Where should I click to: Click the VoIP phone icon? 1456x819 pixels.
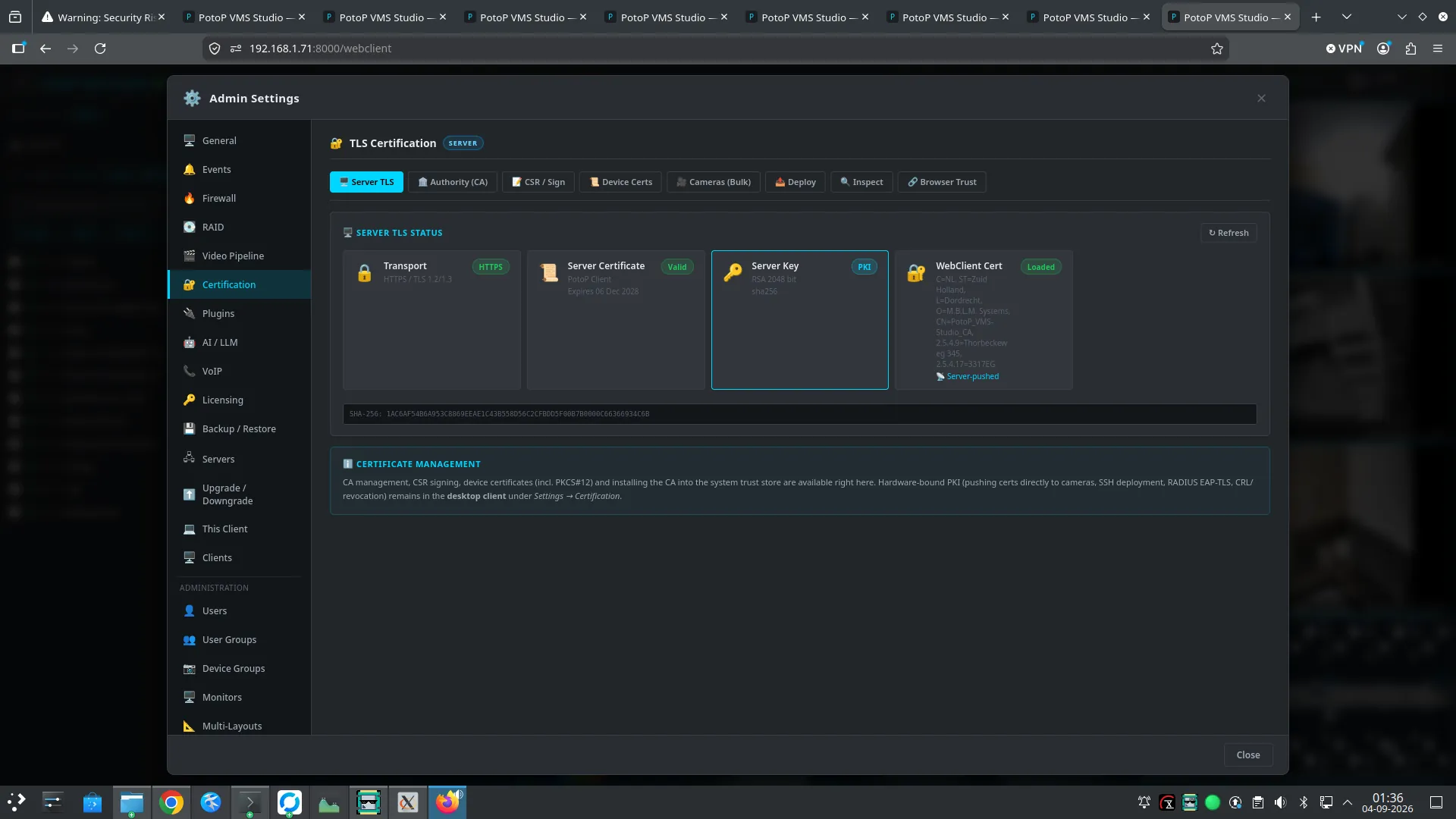(x=189, y=371)
